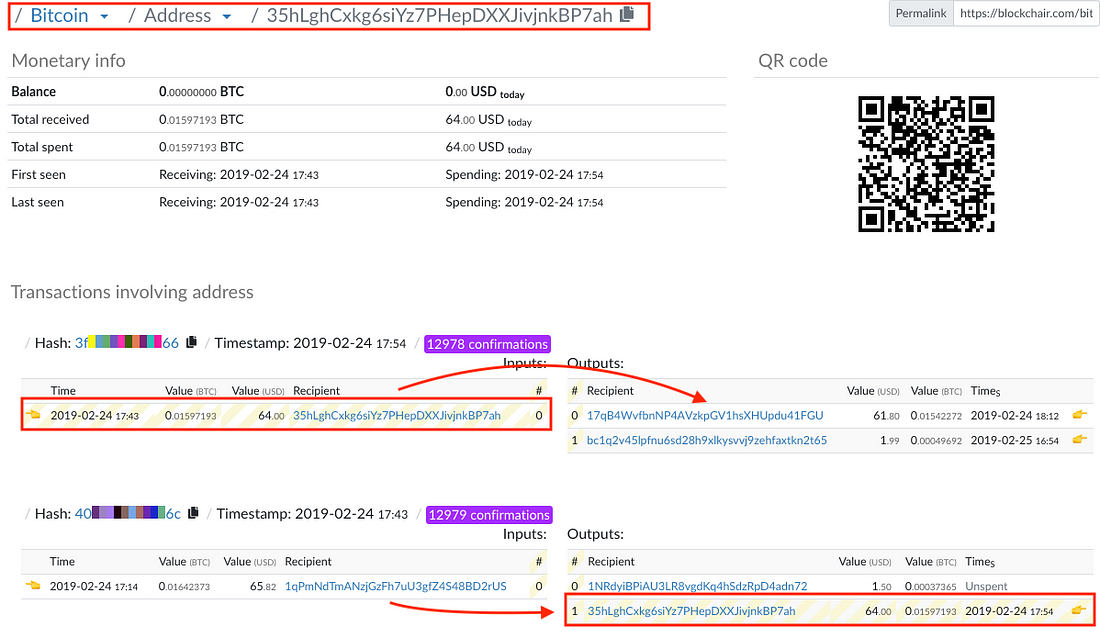This screenshot has width=1100, height=636.
Task: Click the Address breadcrumb label
Action: point(177,15)
